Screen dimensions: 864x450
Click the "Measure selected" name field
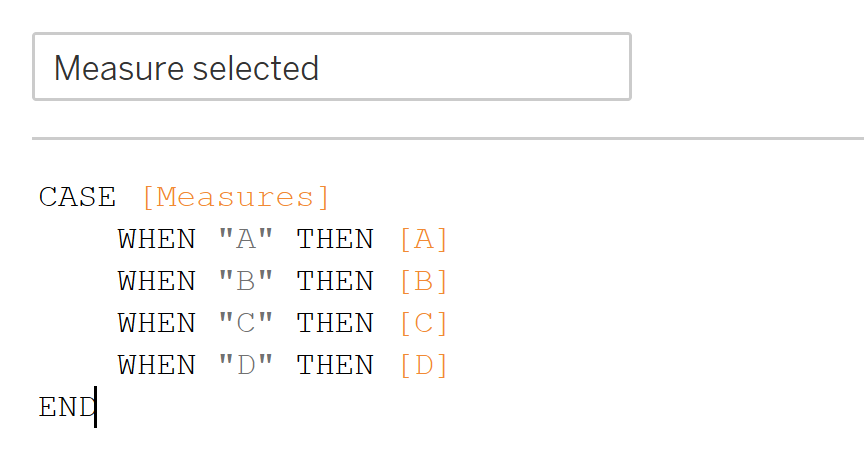331,67
